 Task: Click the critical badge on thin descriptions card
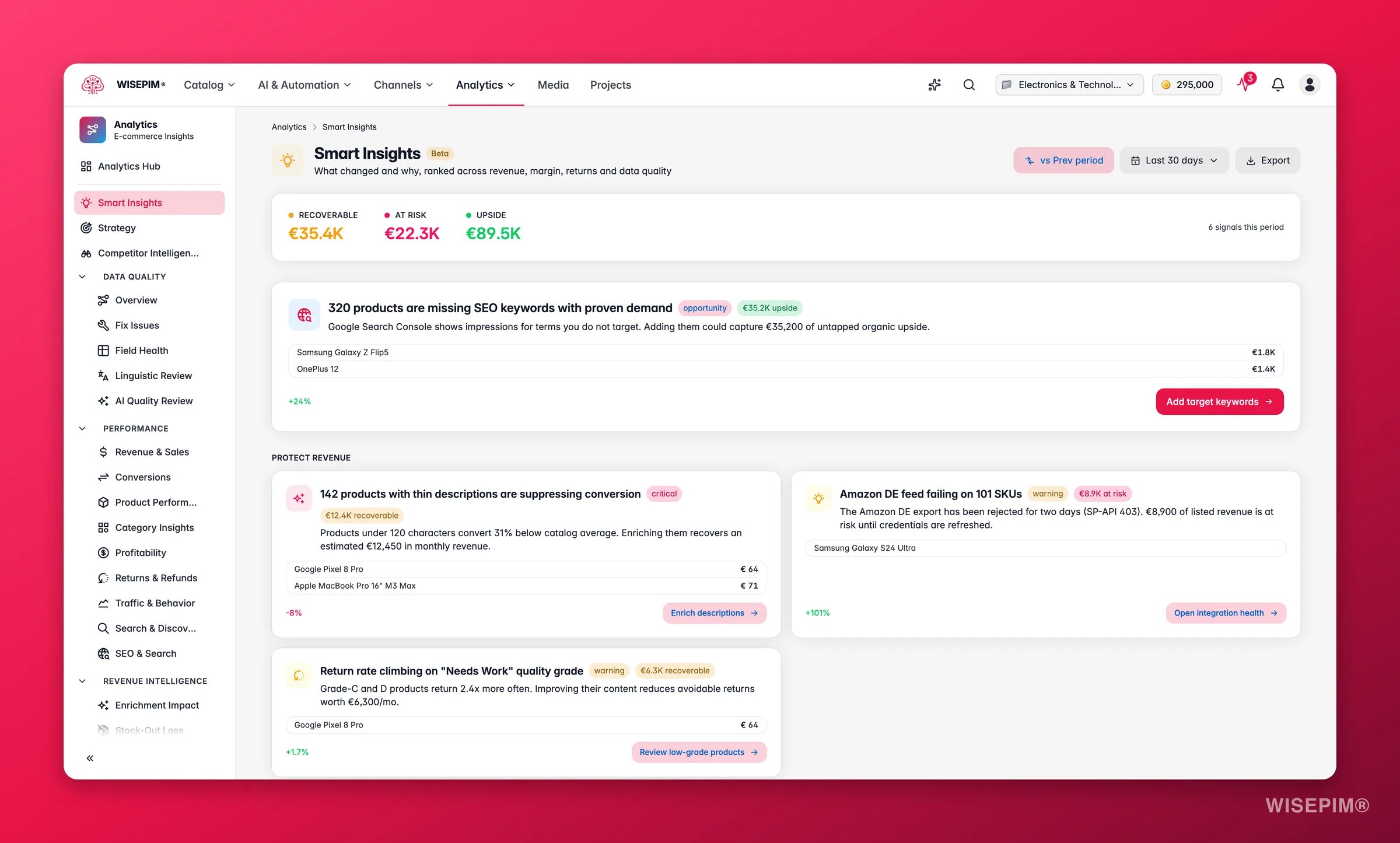pos(664,494)
